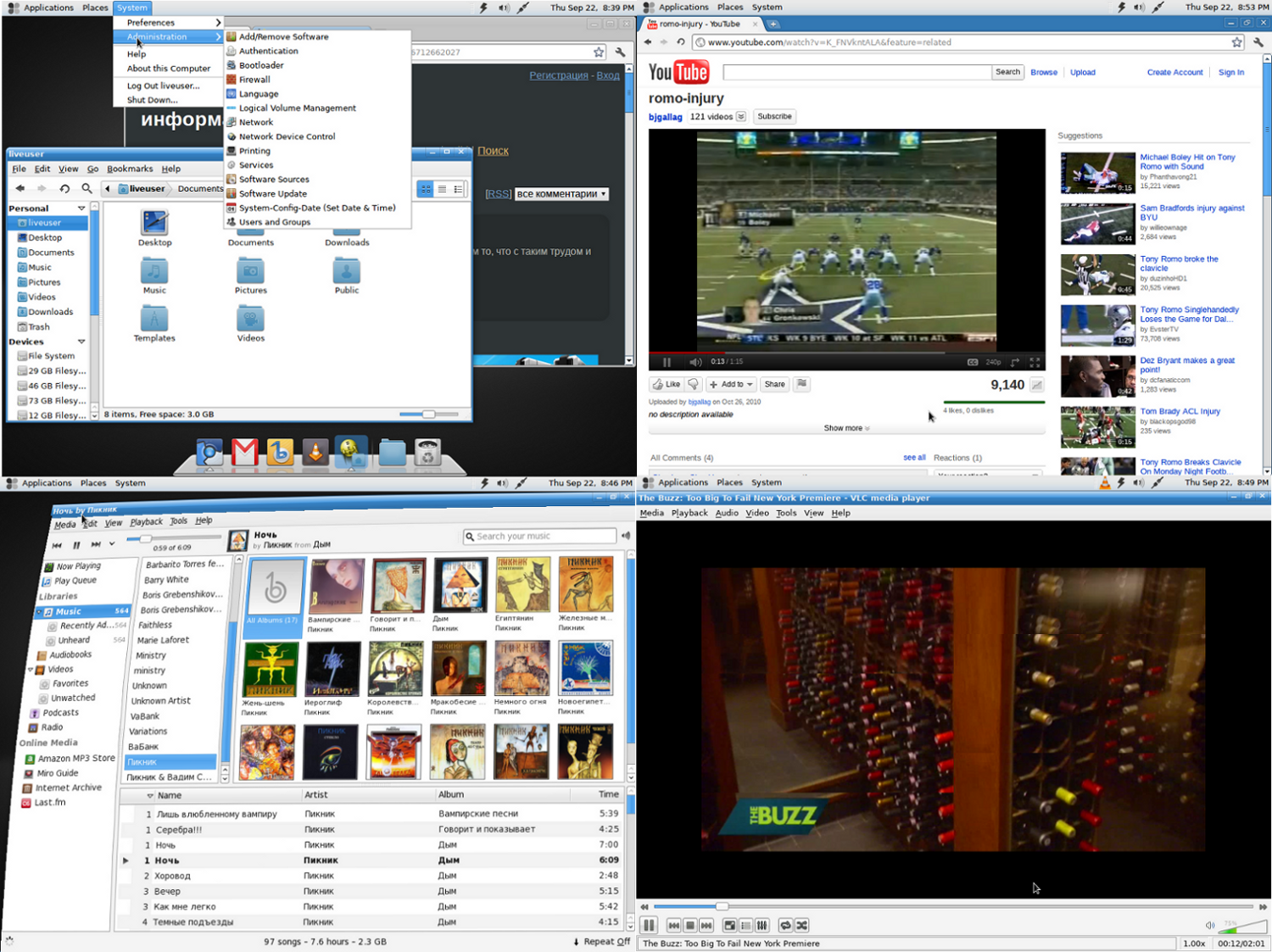The height and width of the screenshot is (952, 1272).
Task: Open the 240p video quality selector
Action: [993, 362]
